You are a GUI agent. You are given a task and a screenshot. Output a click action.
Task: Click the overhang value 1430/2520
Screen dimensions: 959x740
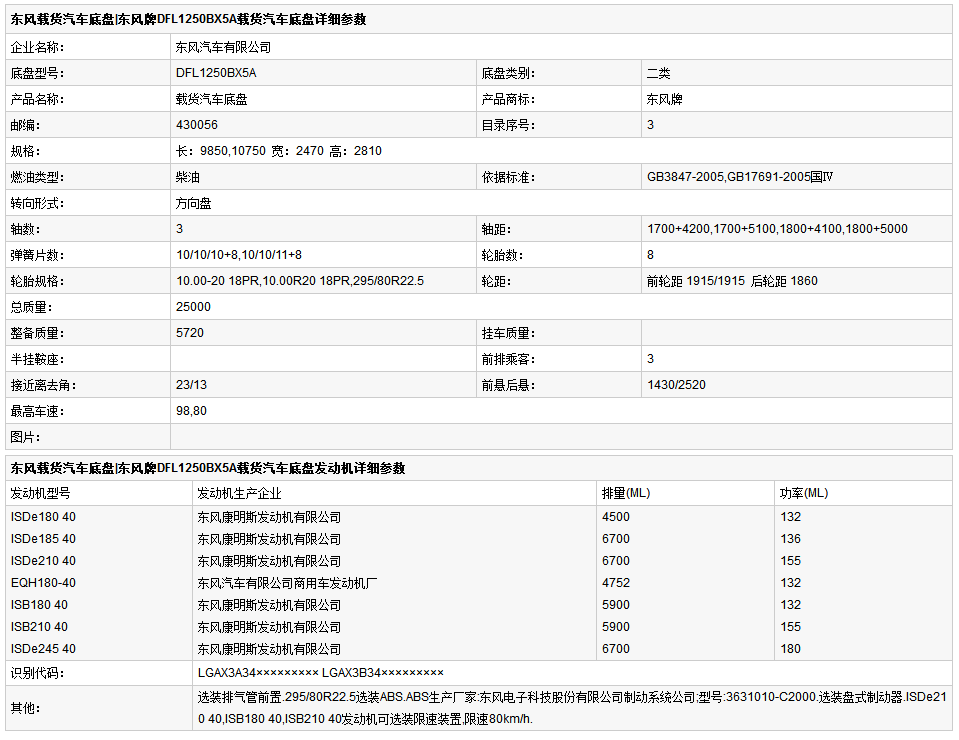pos(677,385)
